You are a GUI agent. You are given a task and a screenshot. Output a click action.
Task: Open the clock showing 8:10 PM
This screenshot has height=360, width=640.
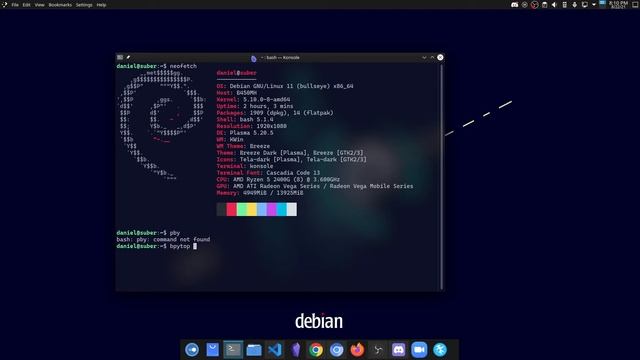(x=618, y=4)
